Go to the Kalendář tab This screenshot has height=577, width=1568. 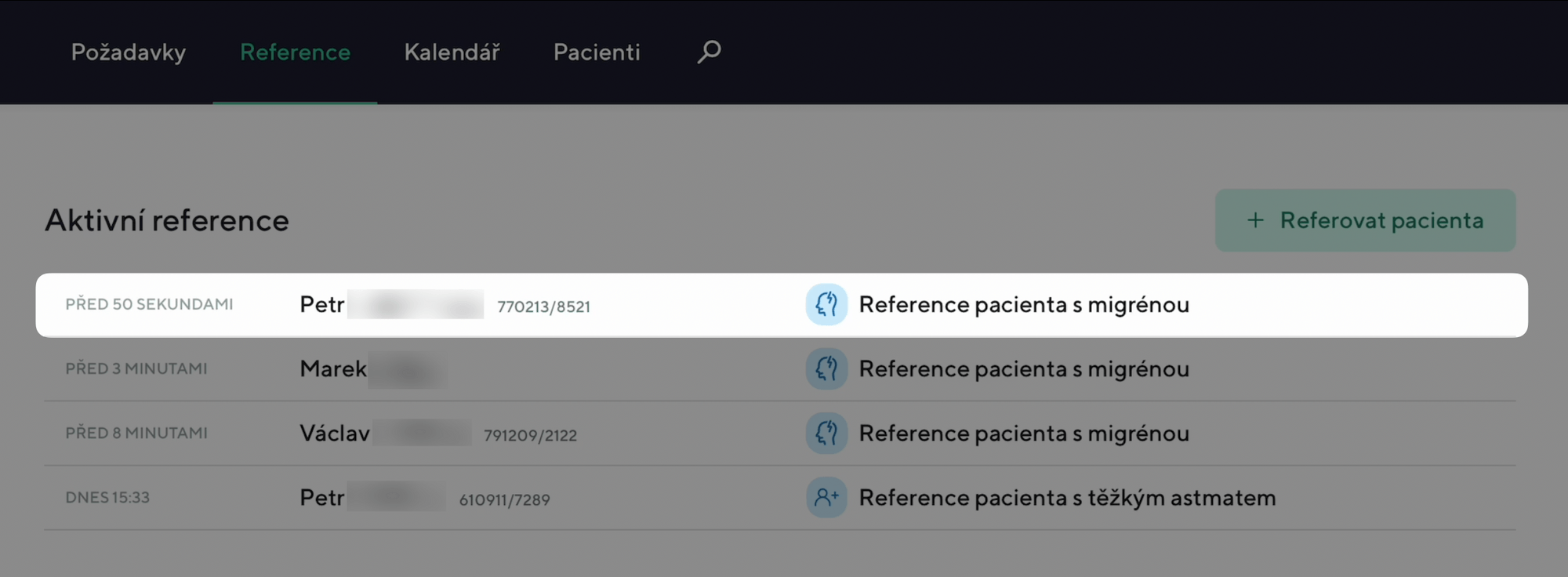coord(452,52)
